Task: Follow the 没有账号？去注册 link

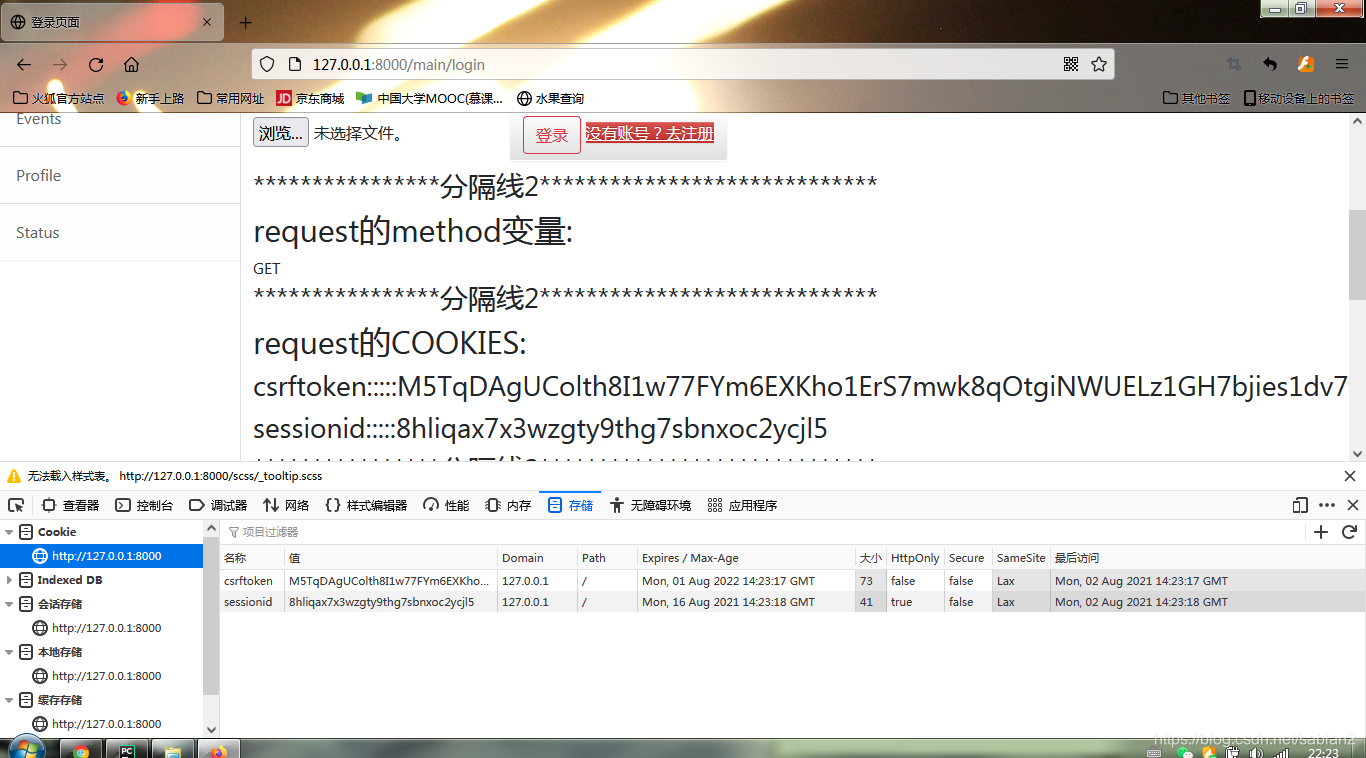Action: point(650,133)
